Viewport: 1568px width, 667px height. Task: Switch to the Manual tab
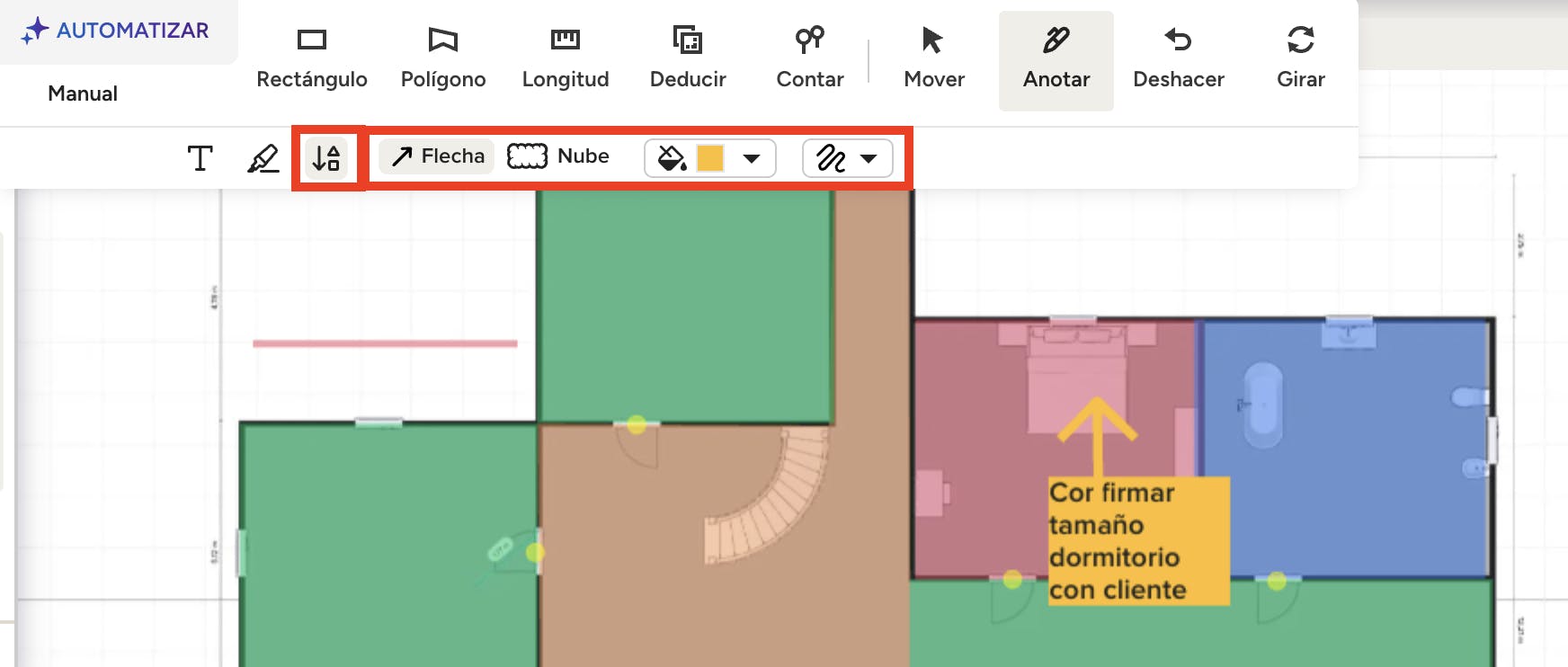coord(83,93)
